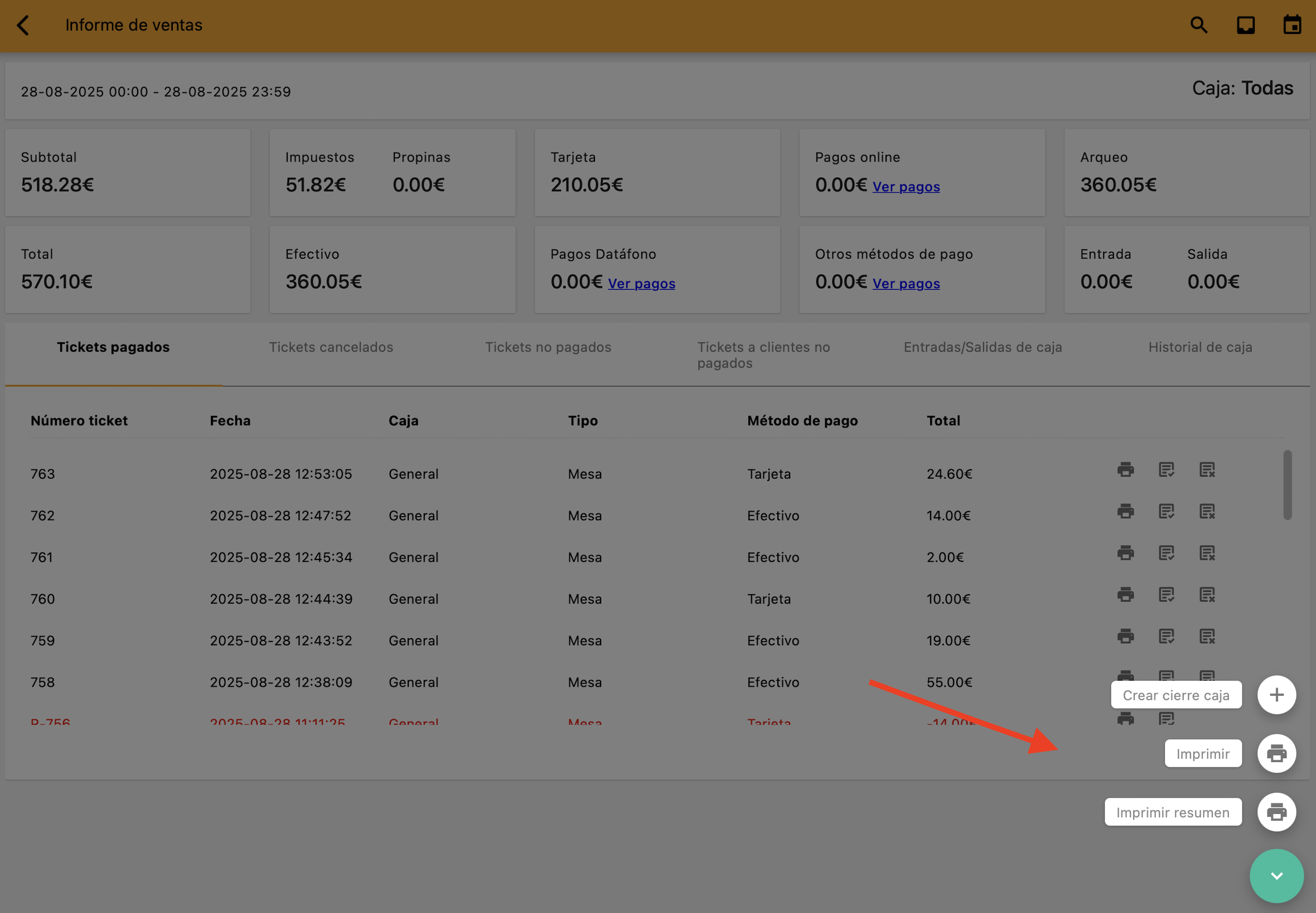Click the round Imprimir printer button
Image resolution: width=1316 pixels, height=913 pixels.
click(1276, 754)
